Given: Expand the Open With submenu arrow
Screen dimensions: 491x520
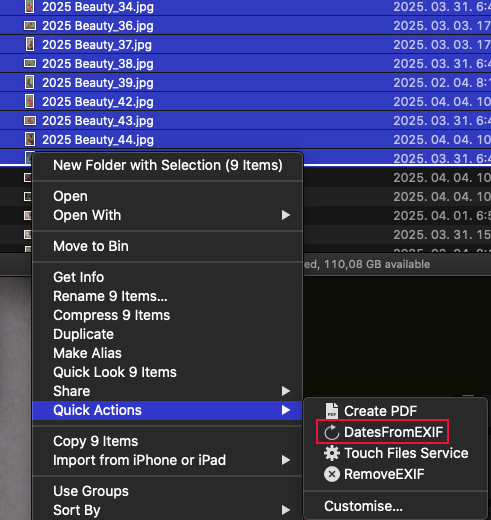Looking at the screenshot, I should 286,215.
